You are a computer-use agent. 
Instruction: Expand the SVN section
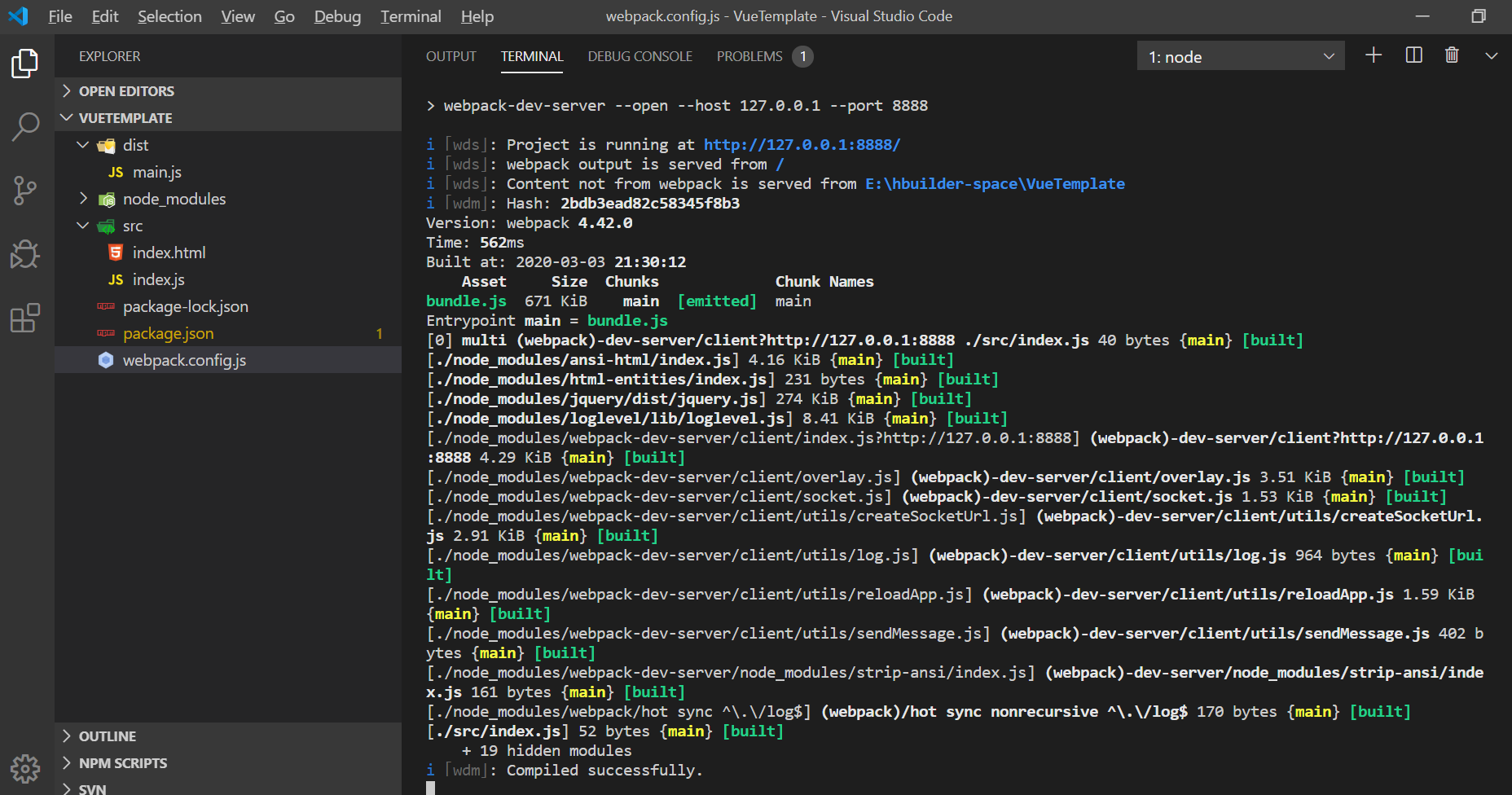click(x=67, y=788)
